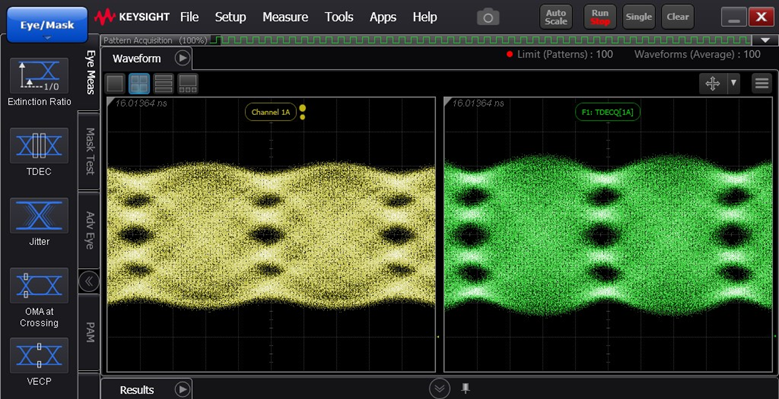Select the Extinction Ratio measurement icon
Viewport: 779px width, 399px height.
click(x=39, y=76)
